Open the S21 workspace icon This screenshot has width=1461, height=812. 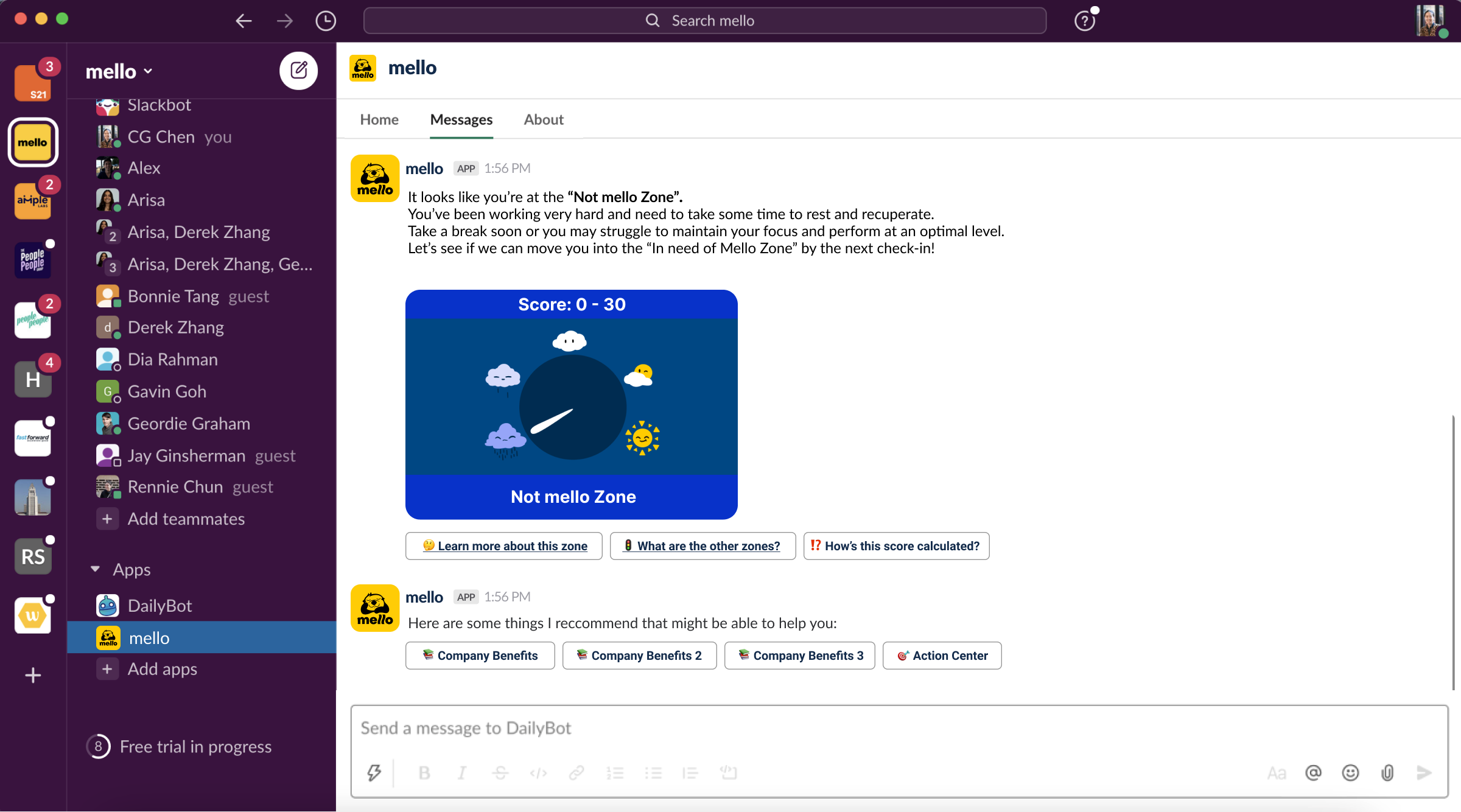pos(33,83)
